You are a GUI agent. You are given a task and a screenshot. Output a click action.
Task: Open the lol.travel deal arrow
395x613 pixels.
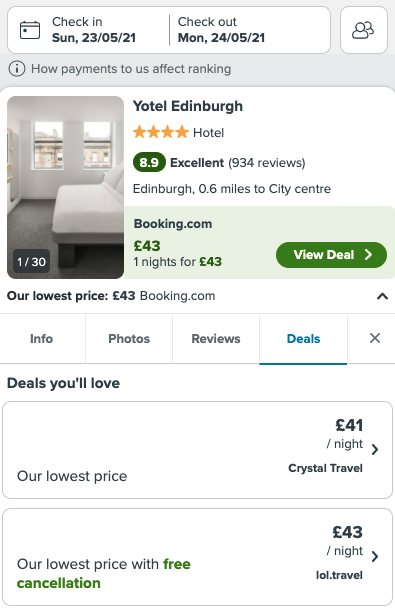(375, 556)
